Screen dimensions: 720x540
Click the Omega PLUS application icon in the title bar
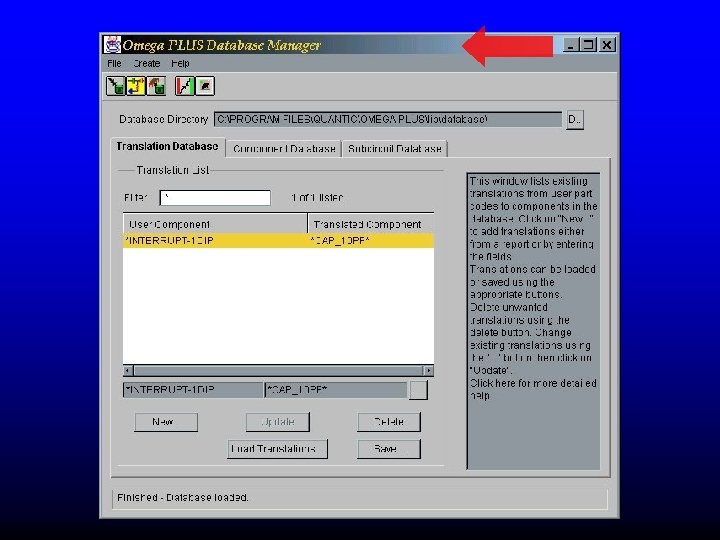pyautogui.click(x=112, y=45)
